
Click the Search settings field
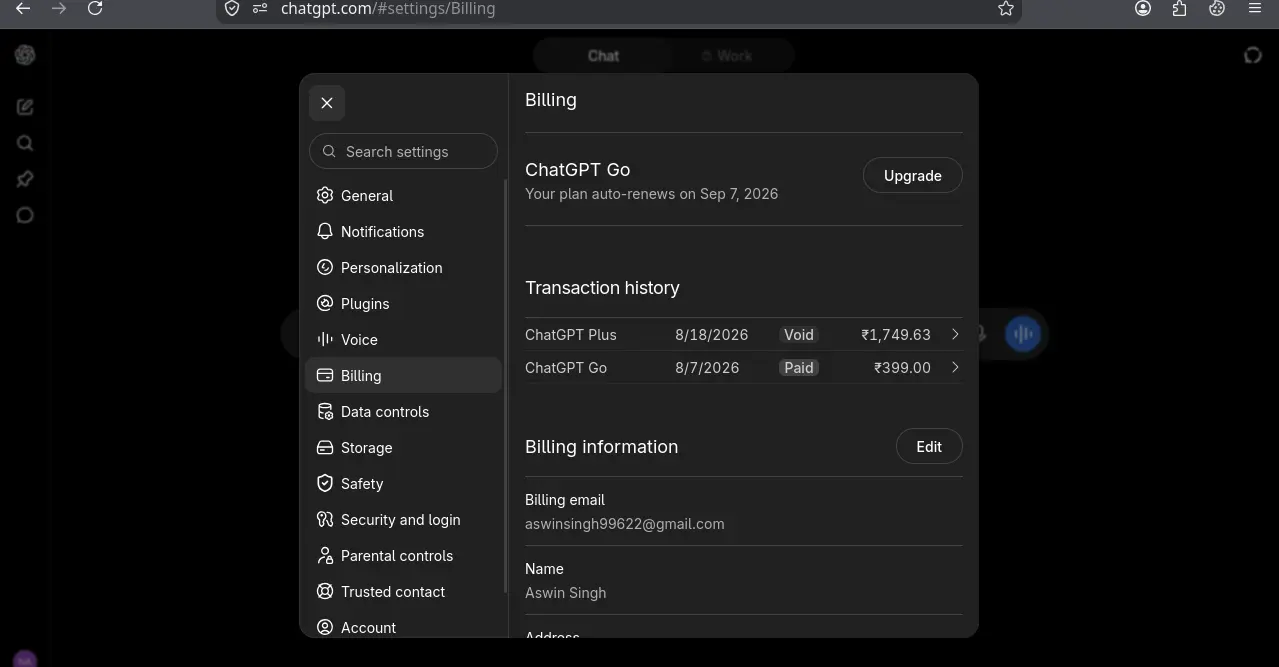tap(403, 151)
